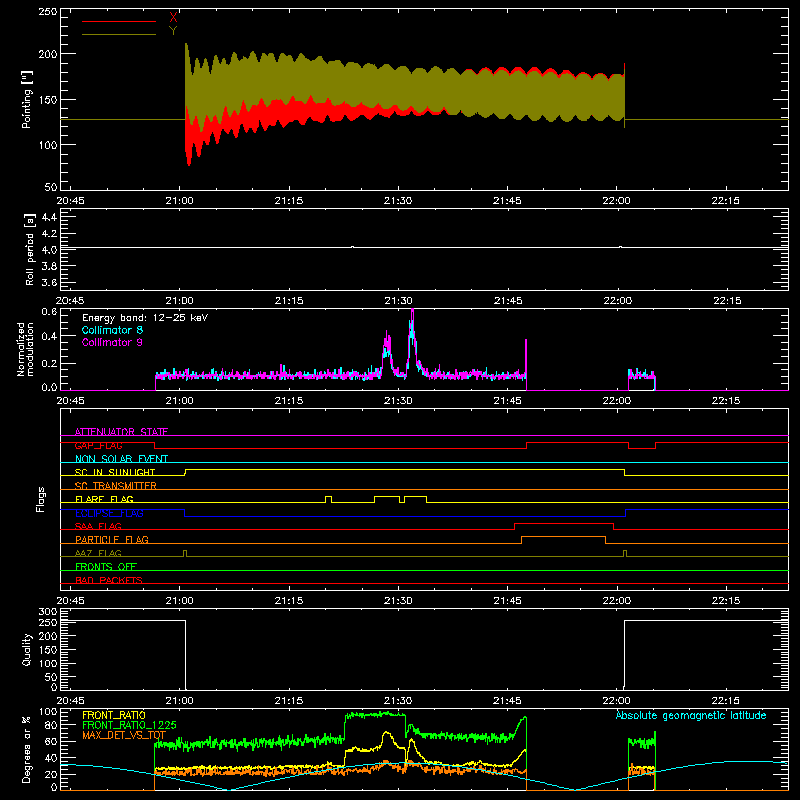Click the Pointing axis title

click(27, 99)
